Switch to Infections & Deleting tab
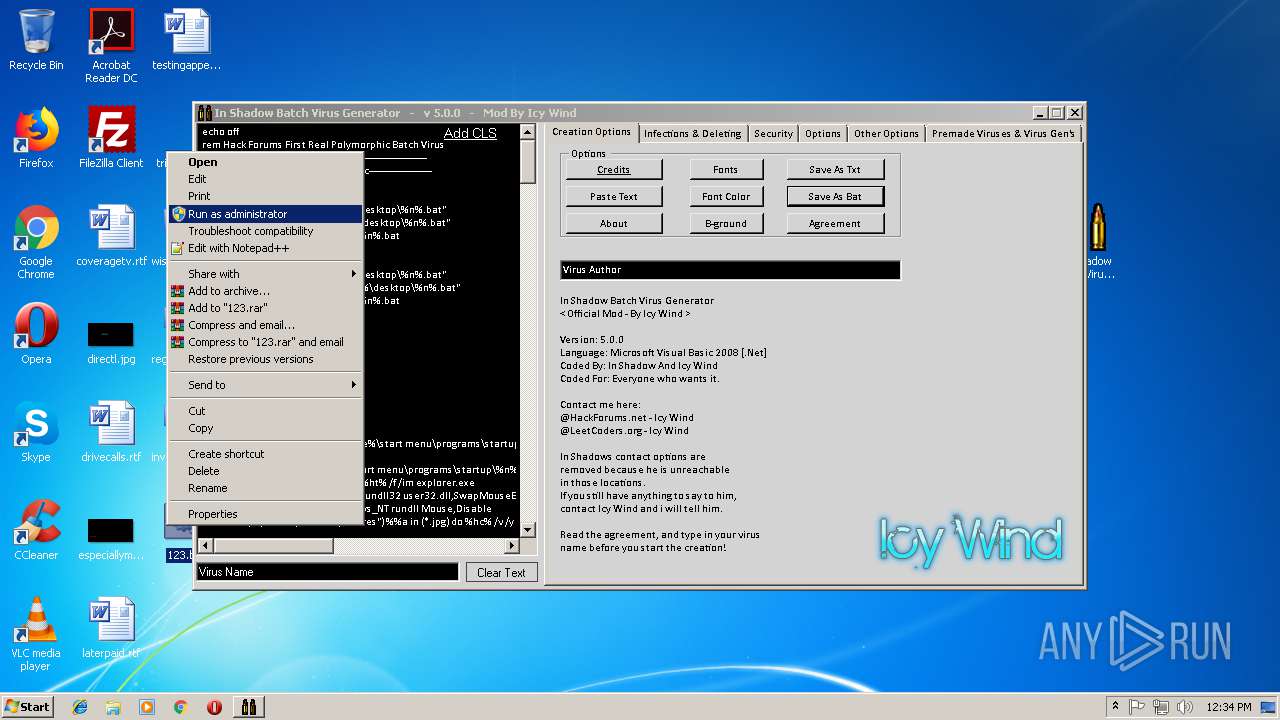The width and height of the screenshot is (1280, 720). (692, 133)
